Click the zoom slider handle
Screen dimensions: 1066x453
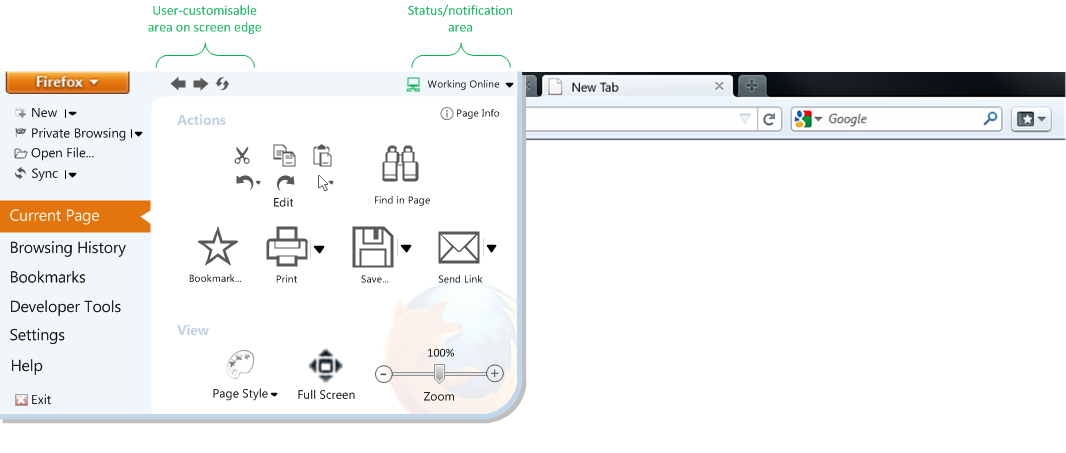click(x=438, y=373)
